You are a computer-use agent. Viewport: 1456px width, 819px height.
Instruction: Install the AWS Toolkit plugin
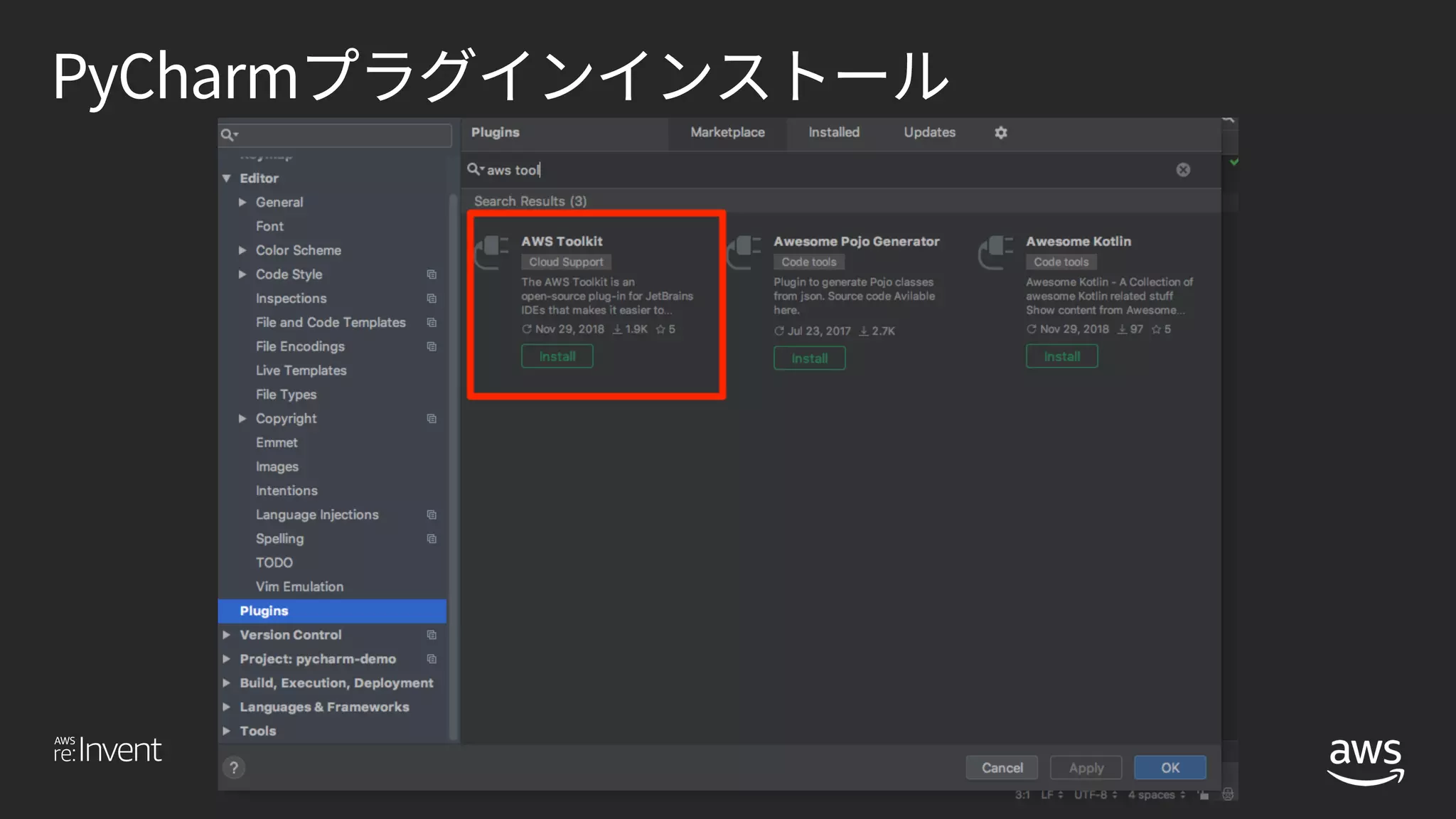pyautogui.click(x=557, y=356)
